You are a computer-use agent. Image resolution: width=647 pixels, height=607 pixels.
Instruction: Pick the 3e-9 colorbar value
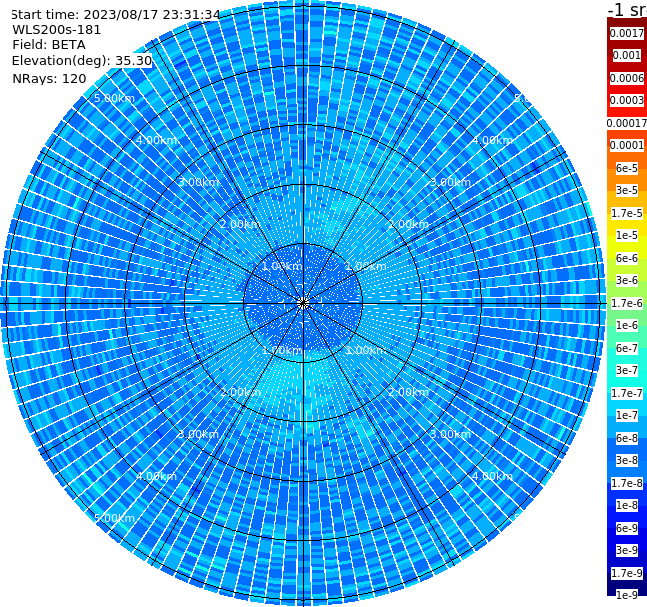tap(627, 550)
